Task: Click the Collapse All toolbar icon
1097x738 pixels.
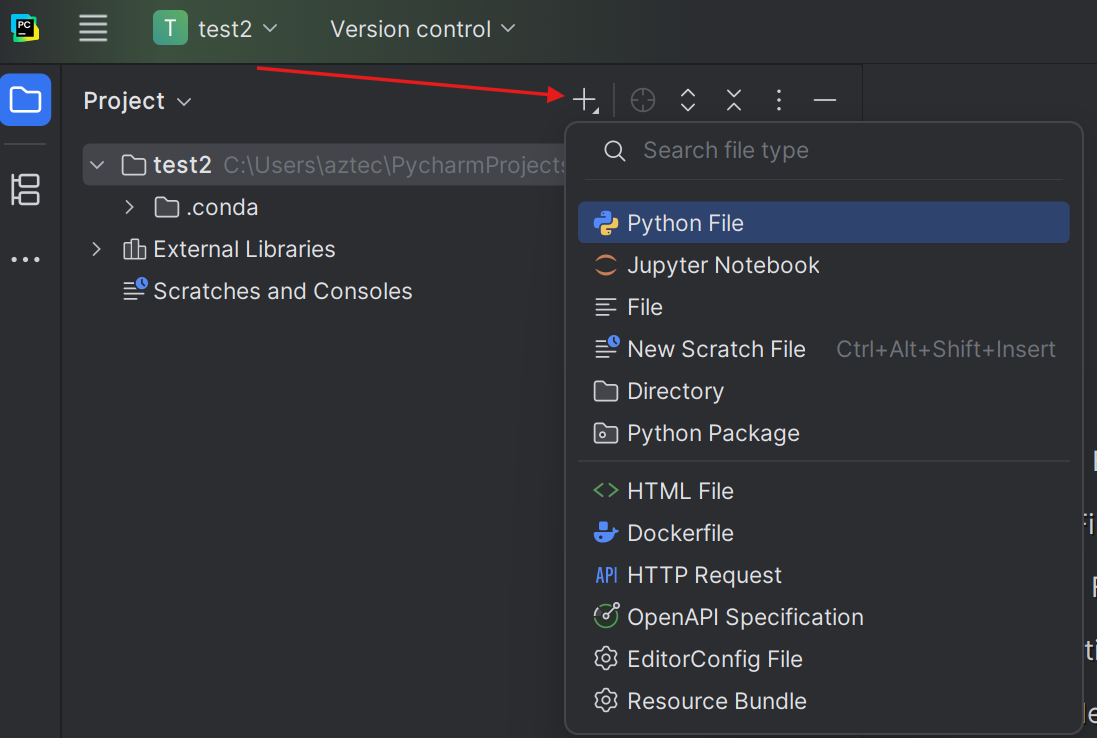Action: tap(734, 100)
